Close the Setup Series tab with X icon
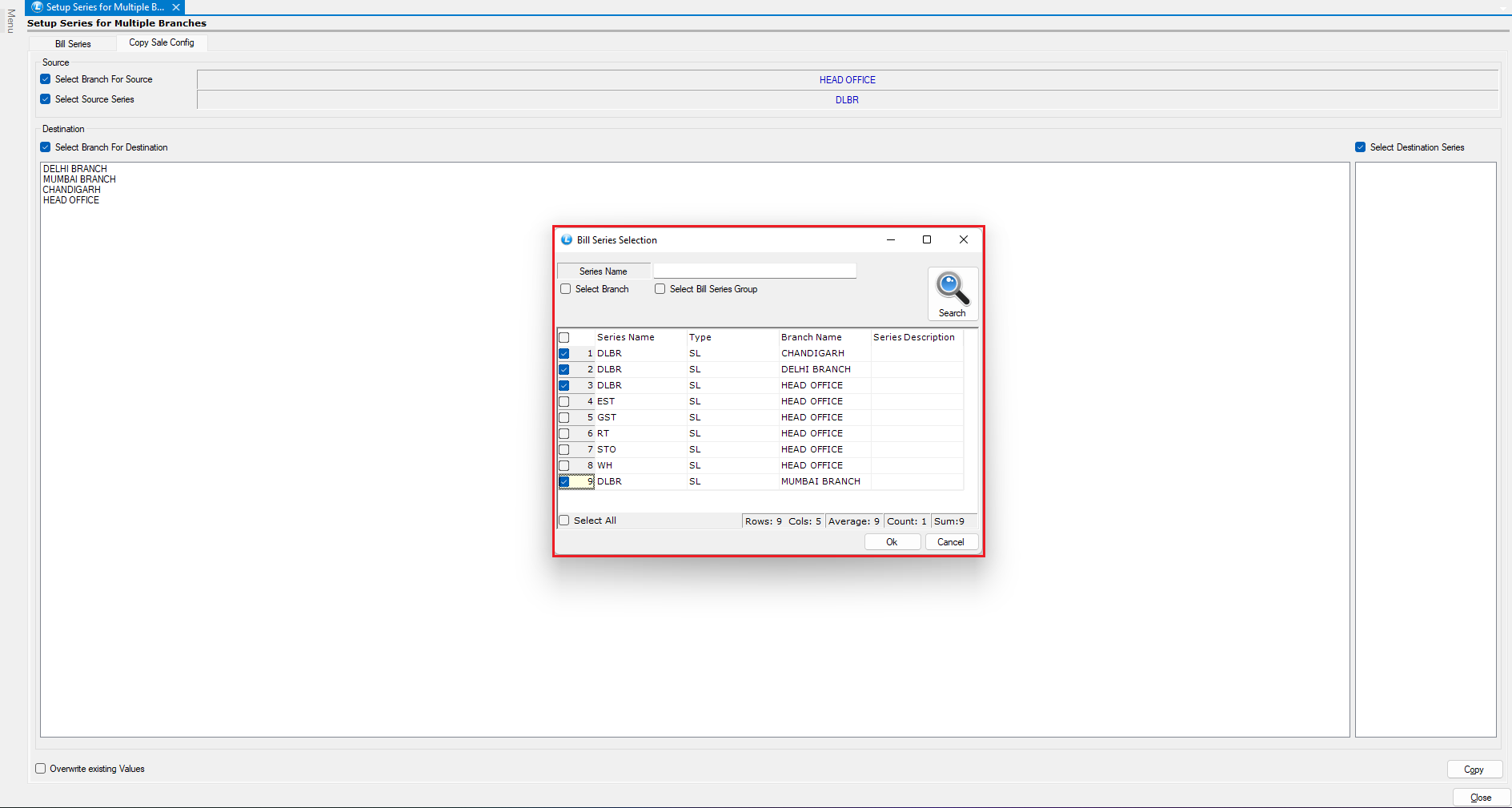The height and width of the screenshot is (808, 1512). tap(176, 7)
